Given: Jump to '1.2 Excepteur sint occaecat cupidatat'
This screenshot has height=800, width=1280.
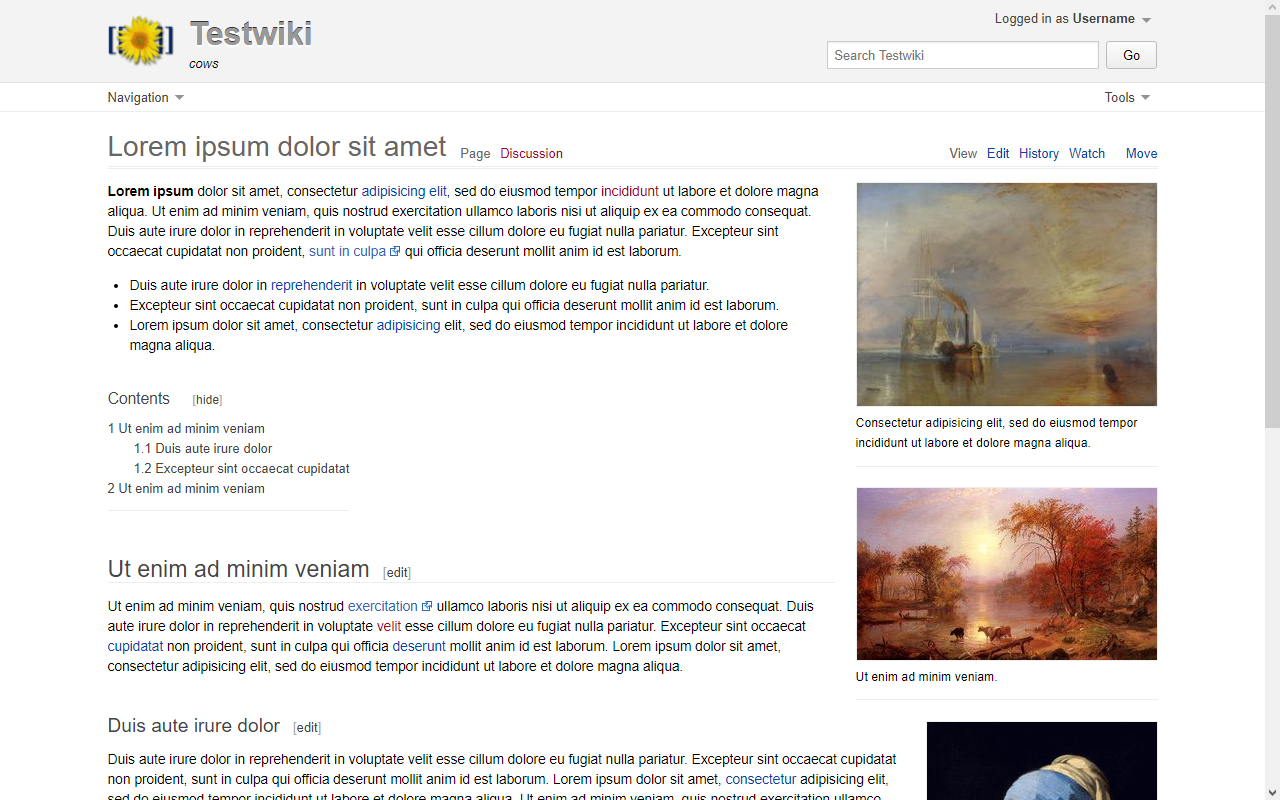Looking at the screenshot, I should point(242,468).
